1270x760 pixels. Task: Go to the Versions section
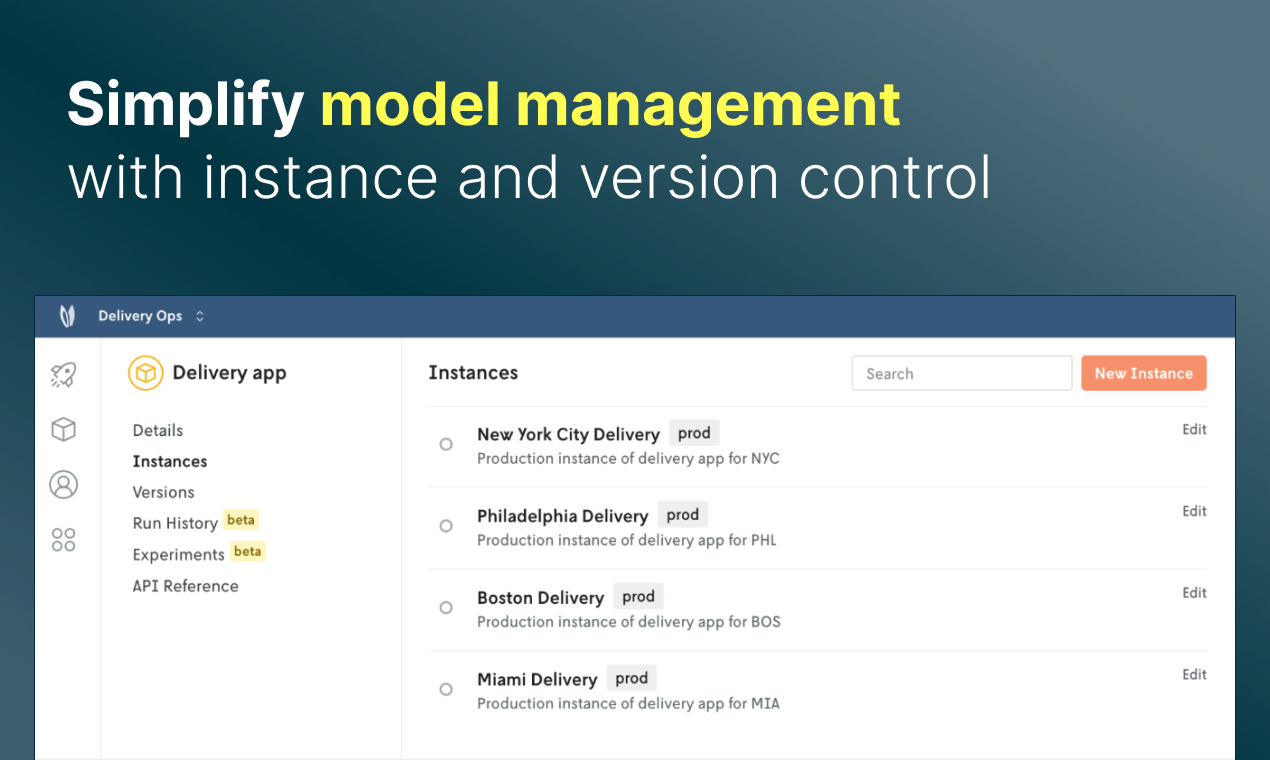click(163, 492)
